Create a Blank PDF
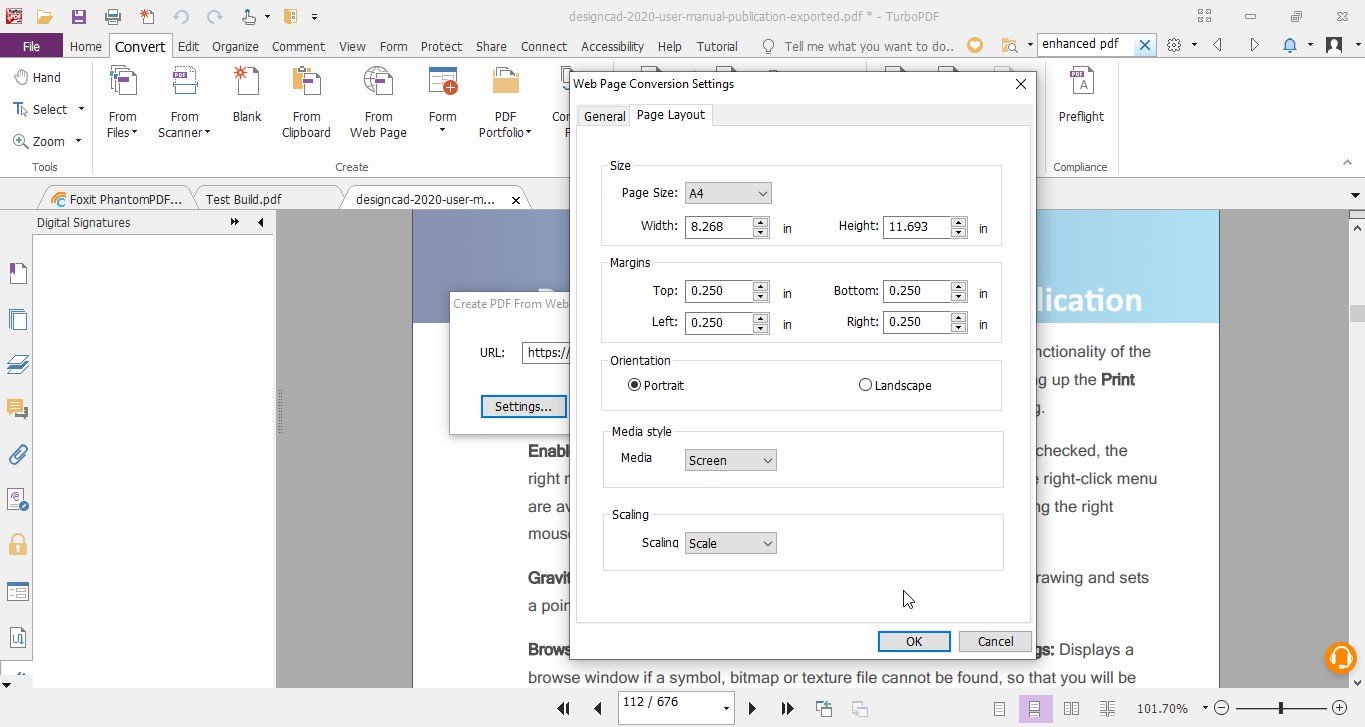Viewport: 1365px width, 727px height. pos(247,97)
